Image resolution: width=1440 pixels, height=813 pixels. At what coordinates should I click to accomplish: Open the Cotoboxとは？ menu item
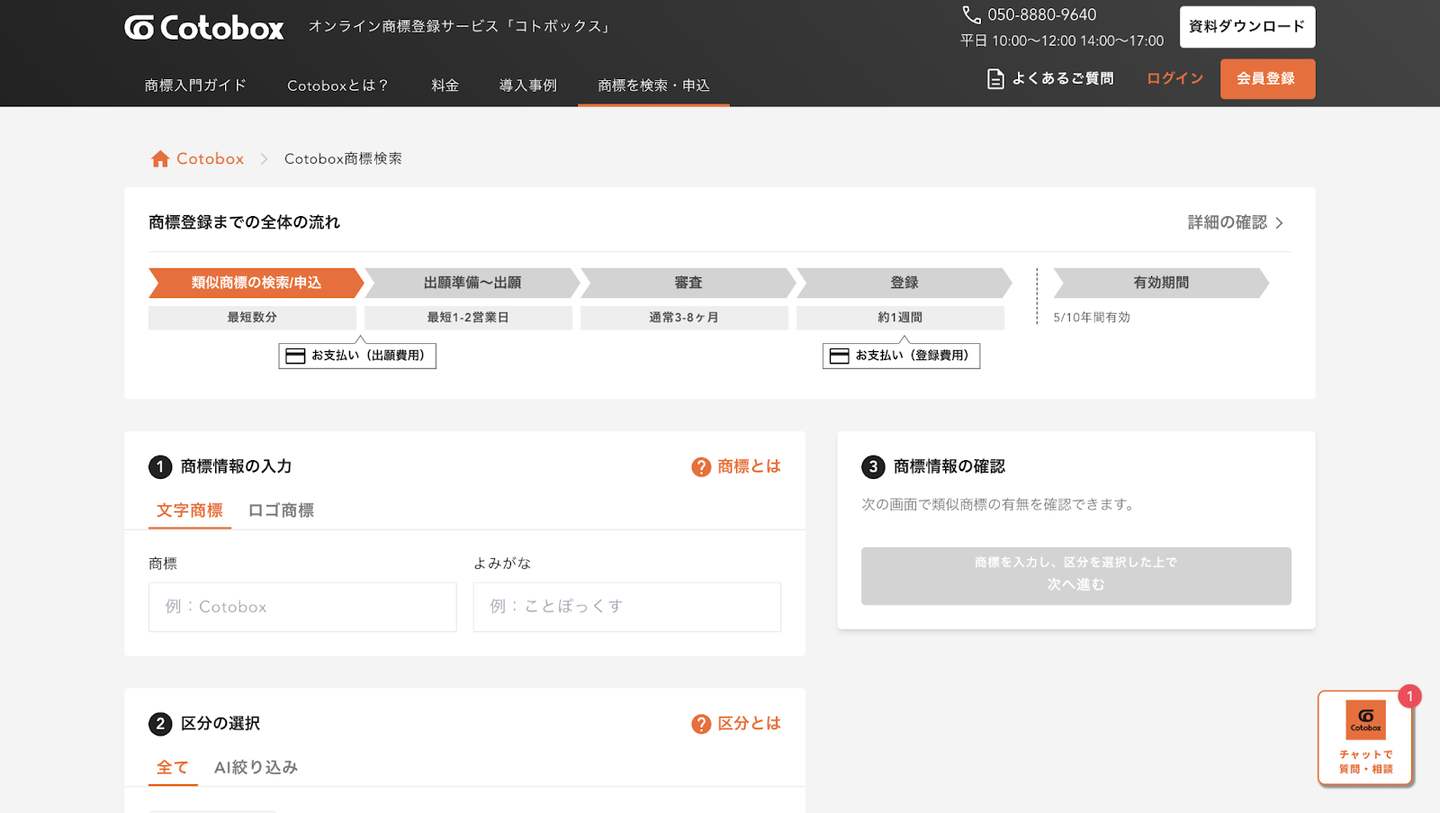pyautogui.click(x=338, y=86)
